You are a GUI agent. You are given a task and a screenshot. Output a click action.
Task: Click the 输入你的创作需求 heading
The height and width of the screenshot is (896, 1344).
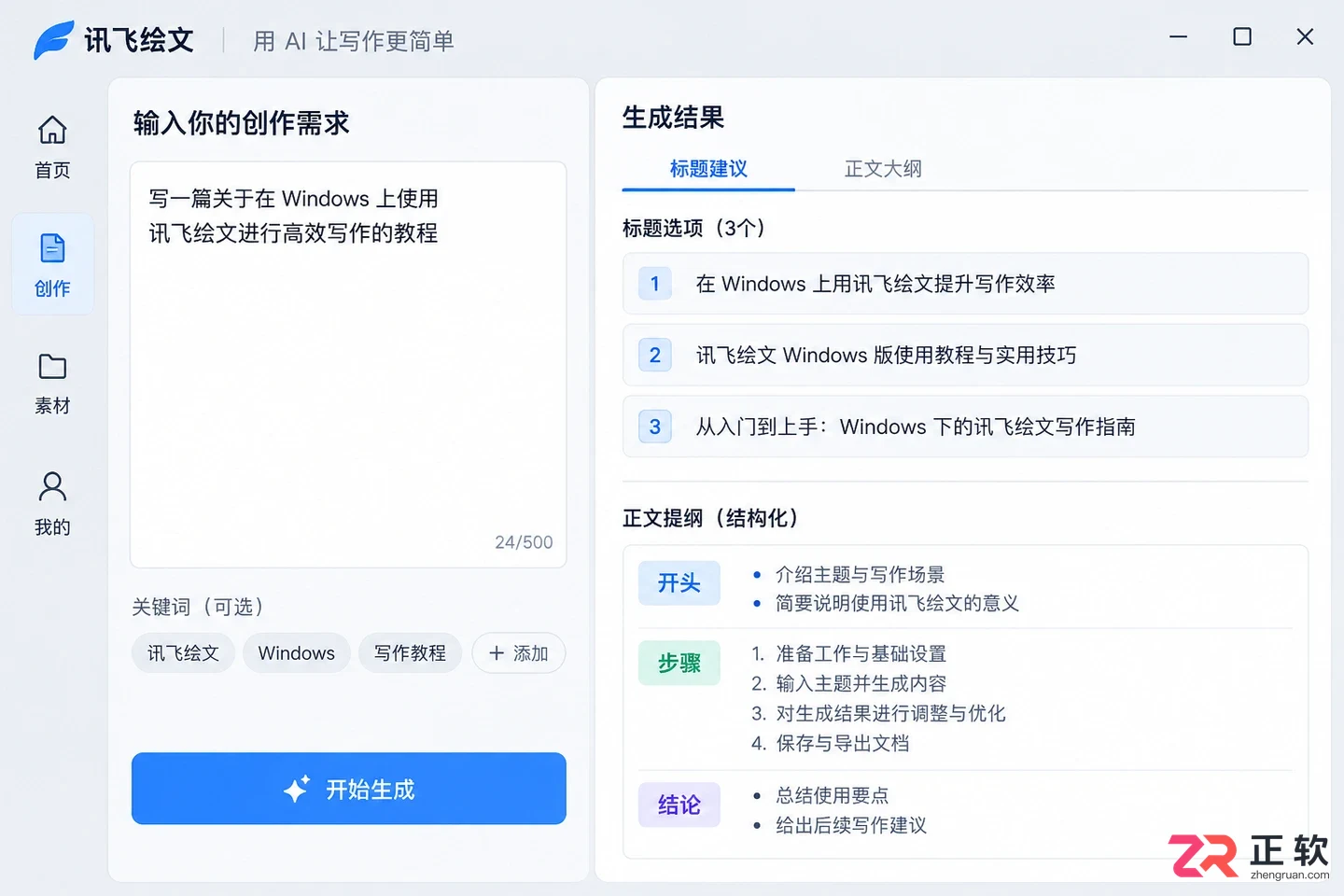tap(241, 123)
